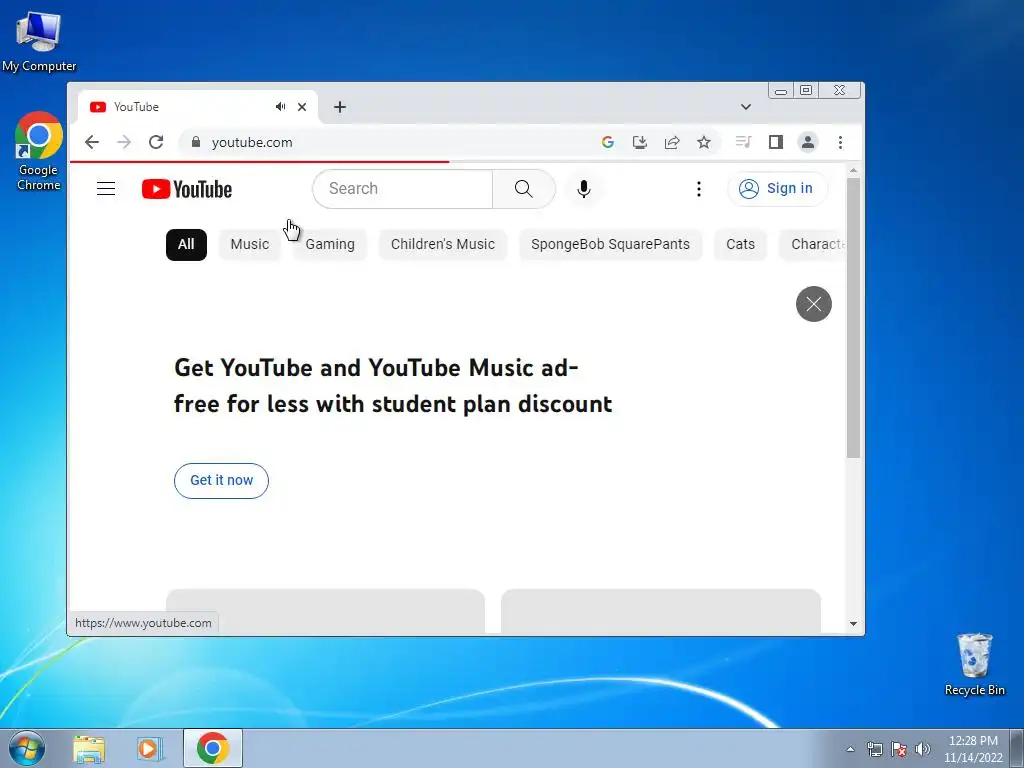Image resolution: width=1024 pixels, height=768 pixels.
Task: Open Chrome profile avatar
Action: pos(808,142)
